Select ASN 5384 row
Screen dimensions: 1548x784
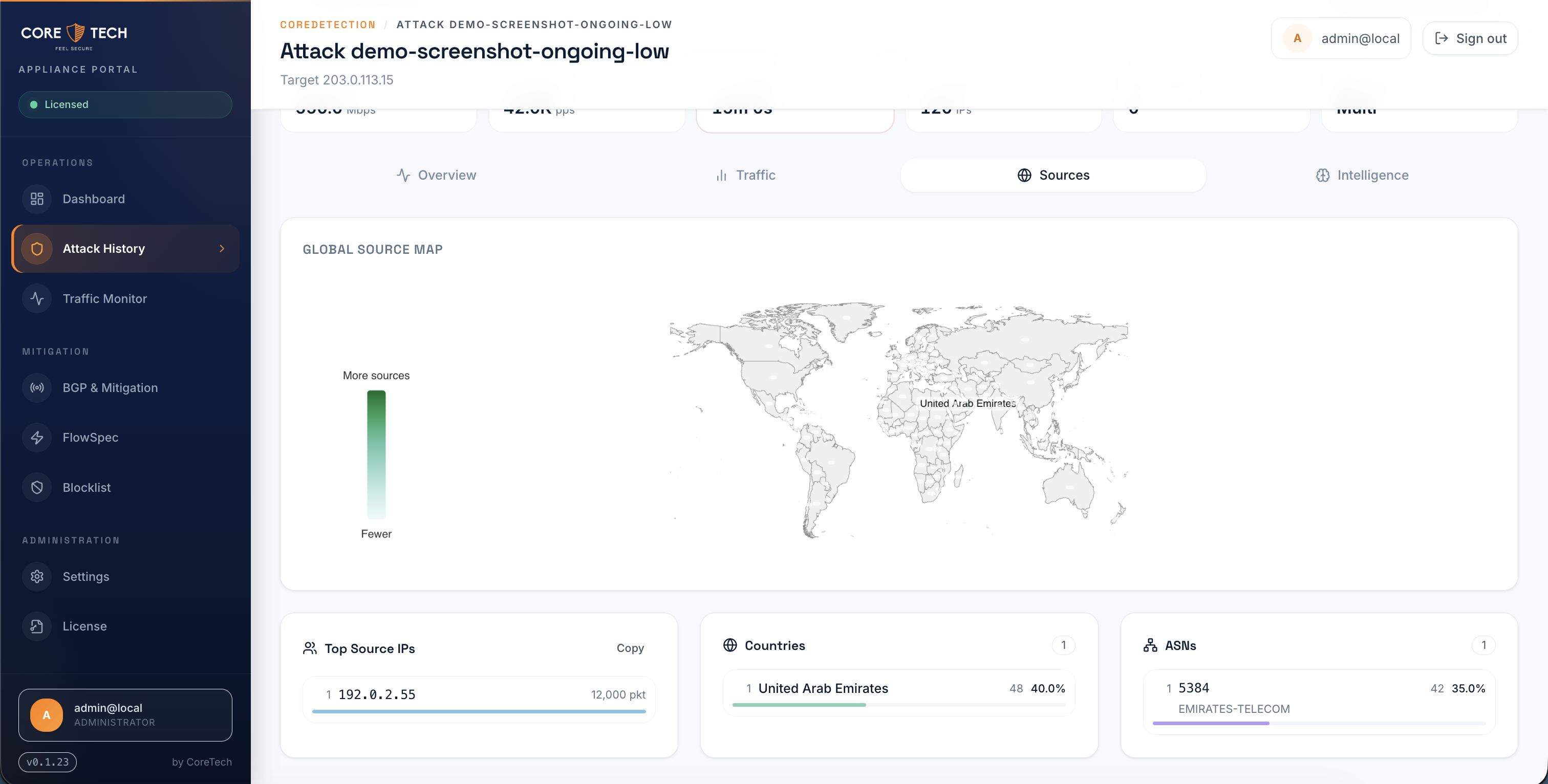(1319, 702)
